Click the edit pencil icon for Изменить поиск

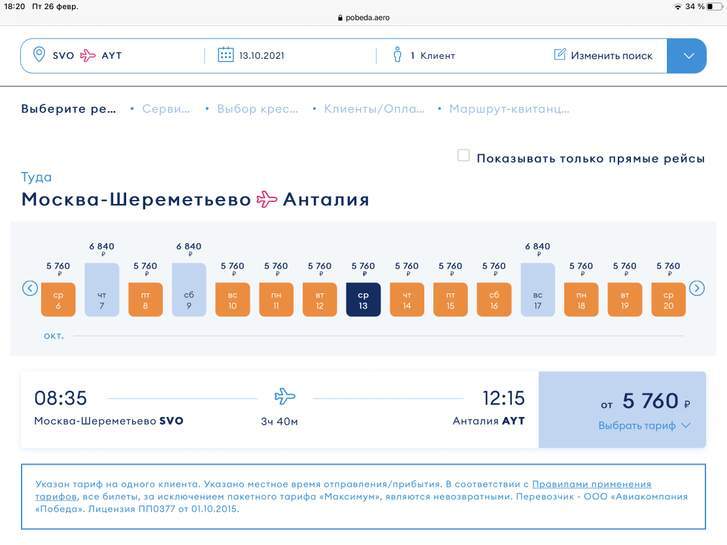pyautogui.click(x=560, y=55)
